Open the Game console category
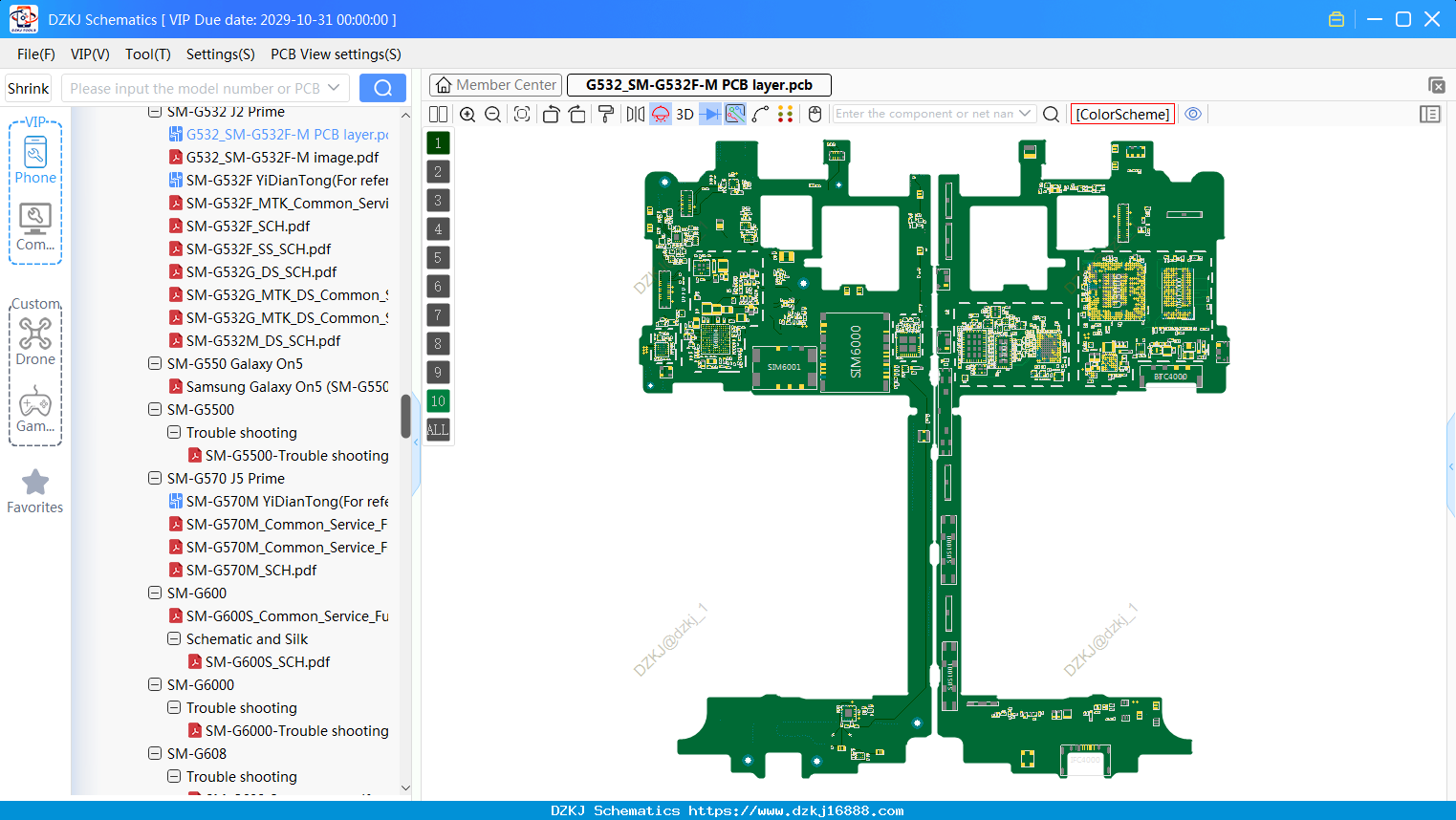This screenshot has height=820, width=1456. click(35, 410)
